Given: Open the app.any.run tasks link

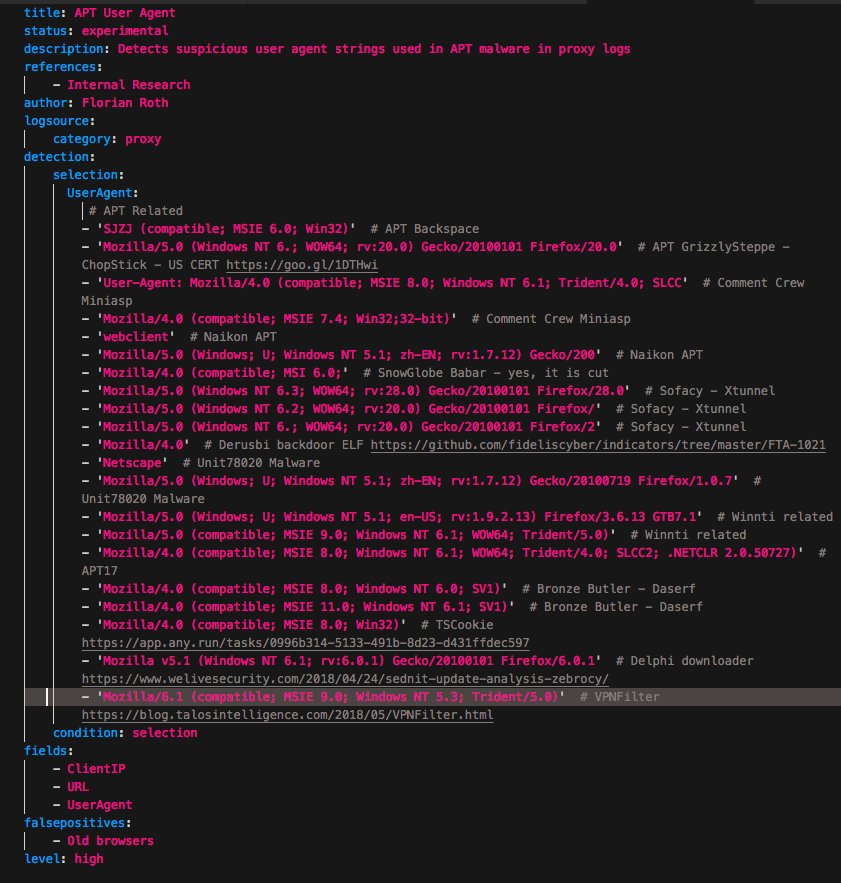Looking at the screenshot, I should [x=305, y=643].
